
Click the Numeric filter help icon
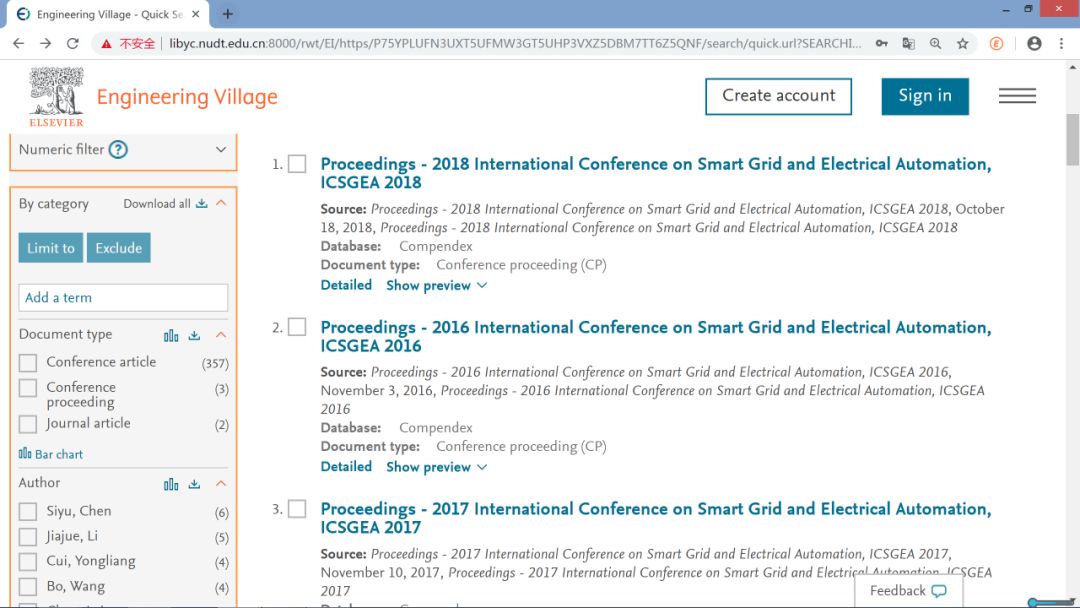[118, 150]
